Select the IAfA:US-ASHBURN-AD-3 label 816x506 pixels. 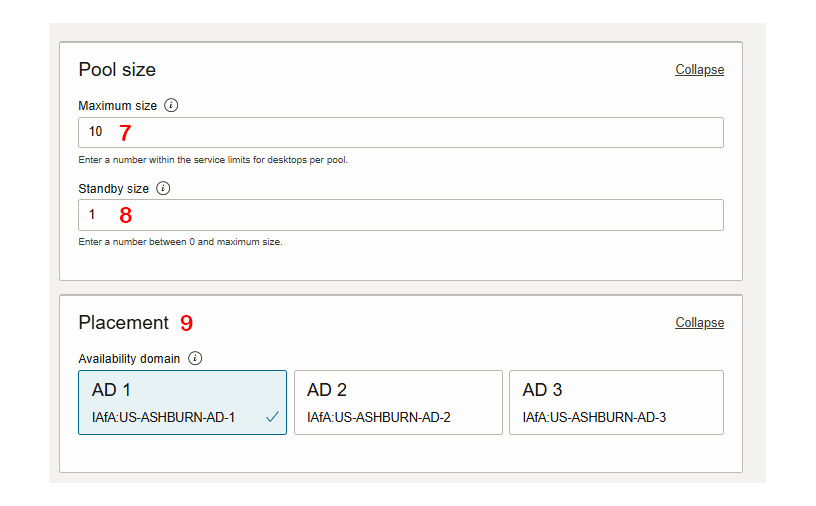pyautogui.click(x=594, y=418)
